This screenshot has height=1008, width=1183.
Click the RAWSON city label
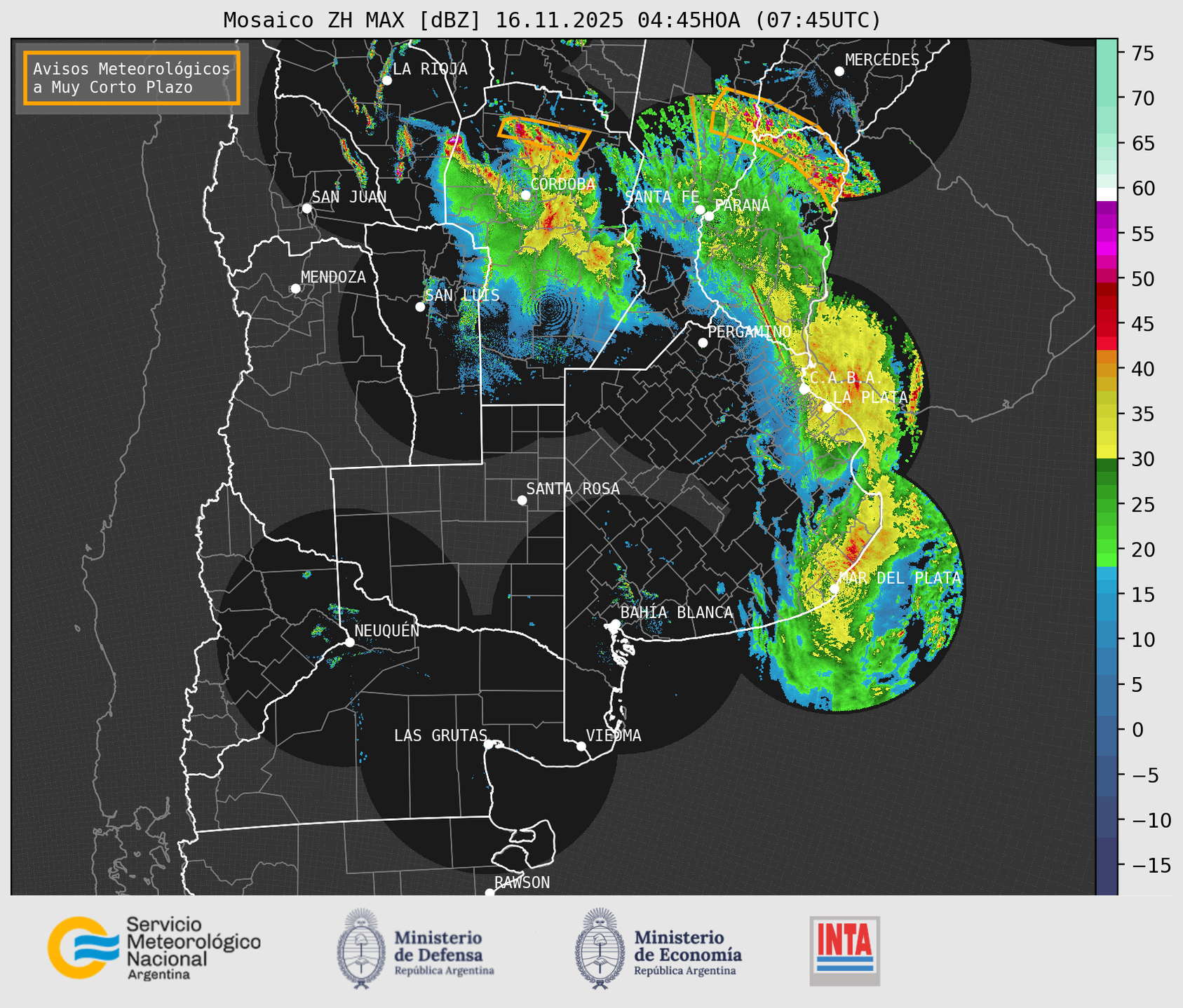522,883
